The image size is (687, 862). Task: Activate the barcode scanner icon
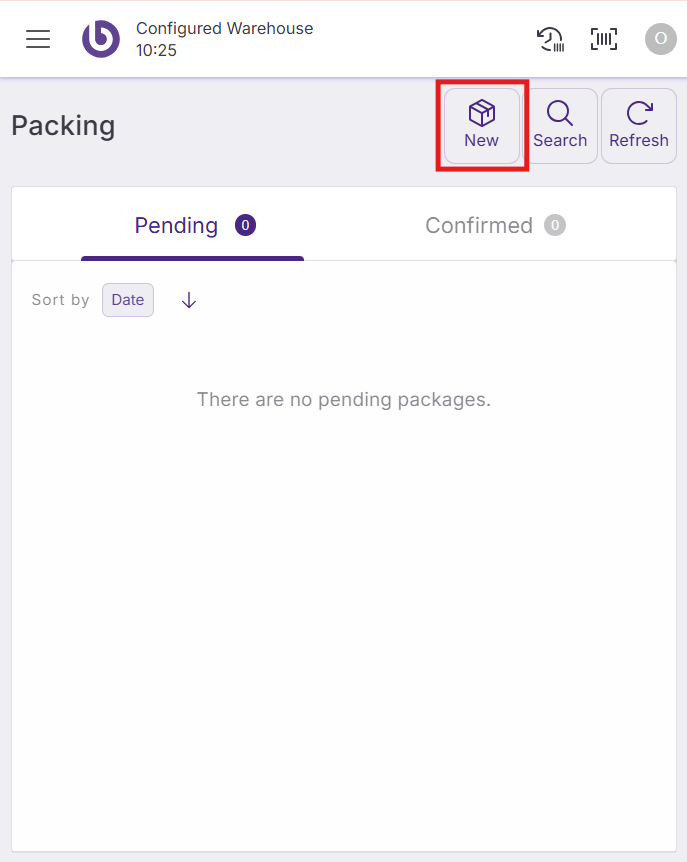[604, 39]
